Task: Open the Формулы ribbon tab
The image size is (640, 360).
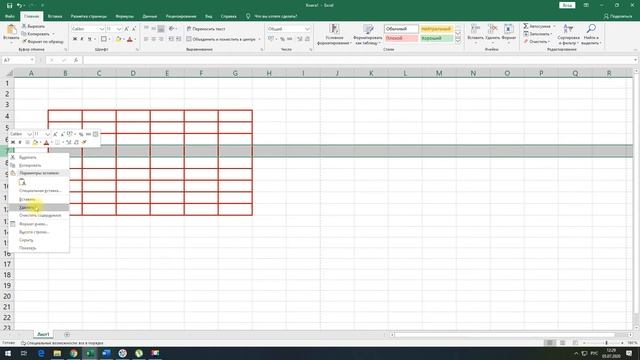Action: click(x=124, y=16)
